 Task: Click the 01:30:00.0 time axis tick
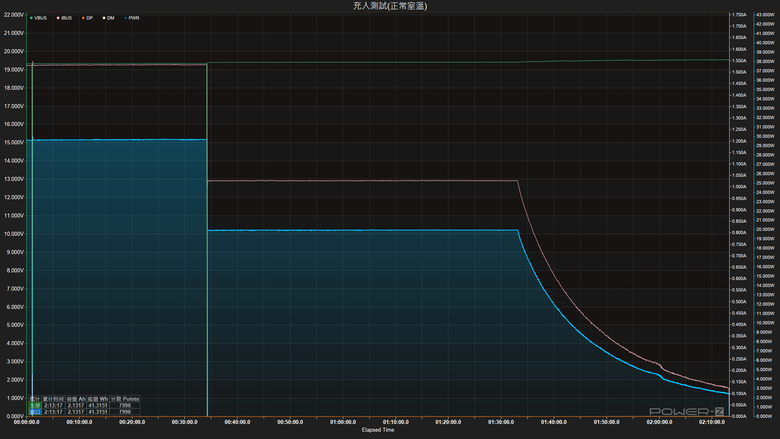[501, 422]
